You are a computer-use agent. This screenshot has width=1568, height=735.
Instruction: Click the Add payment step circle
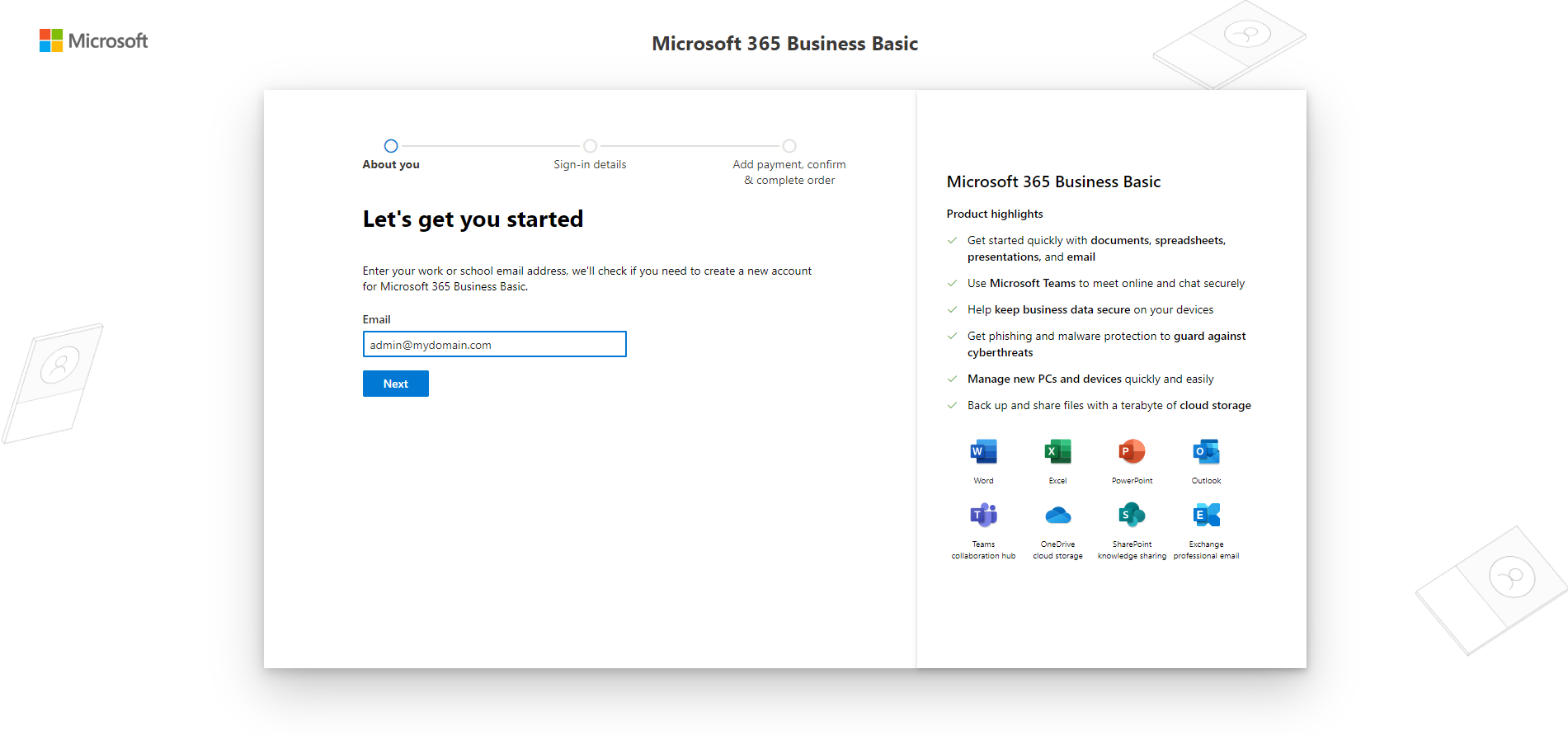[x=789, y=146]
